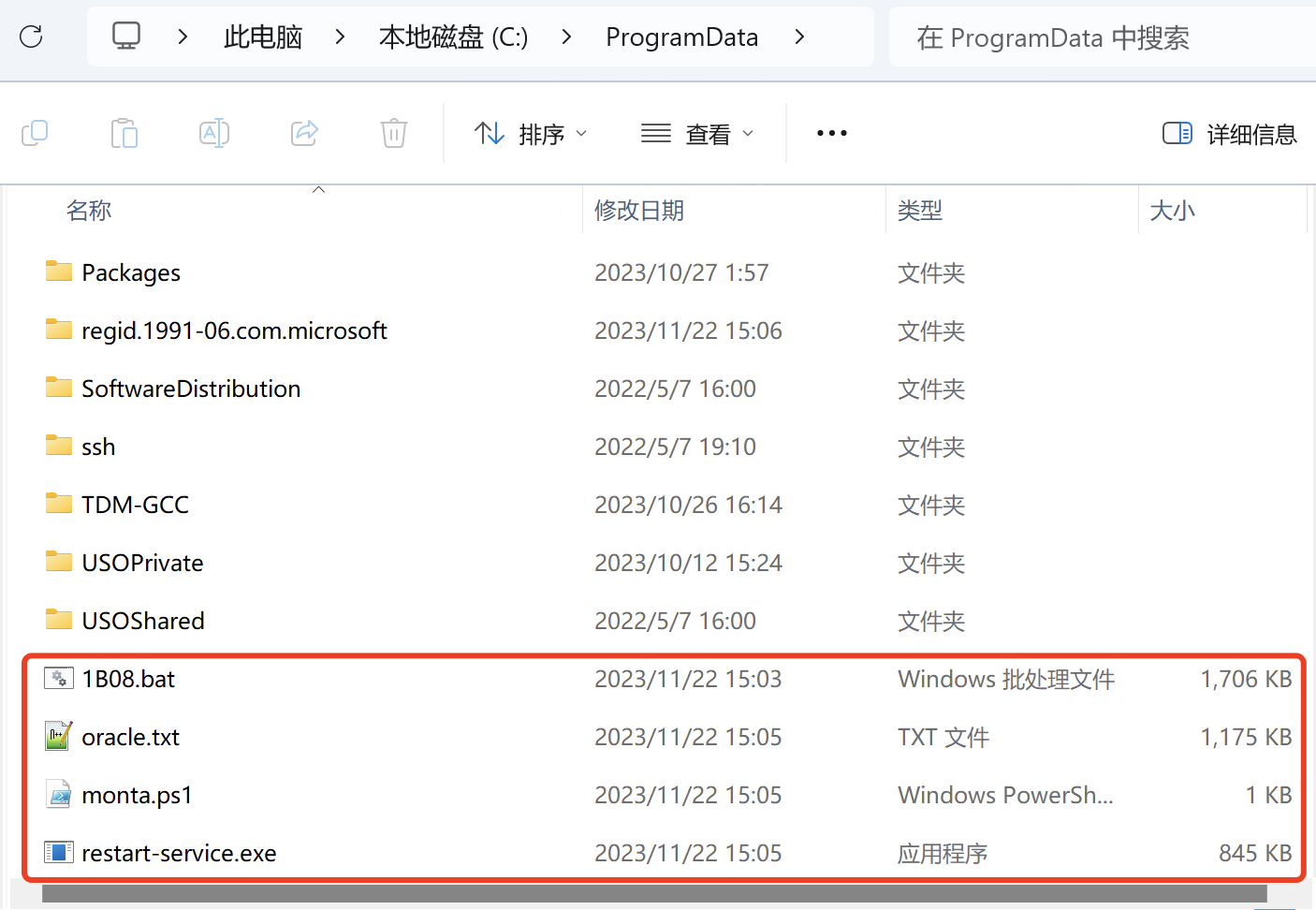This screenshot has height=910, width=1316.
Task: Navigate to 本地磁盘 (C:) breadcrumb
Action: pos(453,37)
